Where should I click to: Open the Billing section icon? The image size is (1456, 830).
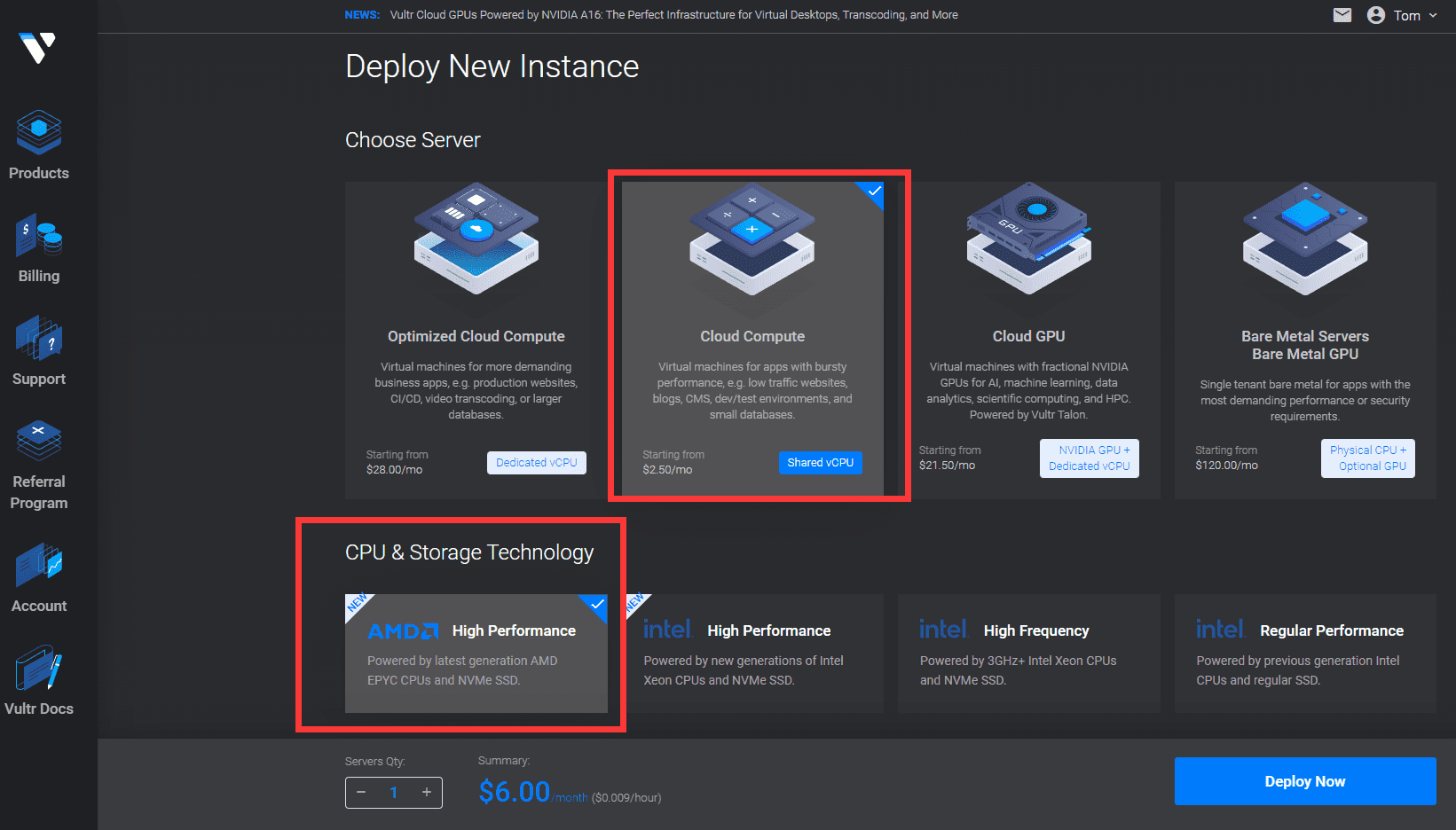(39, 236)
